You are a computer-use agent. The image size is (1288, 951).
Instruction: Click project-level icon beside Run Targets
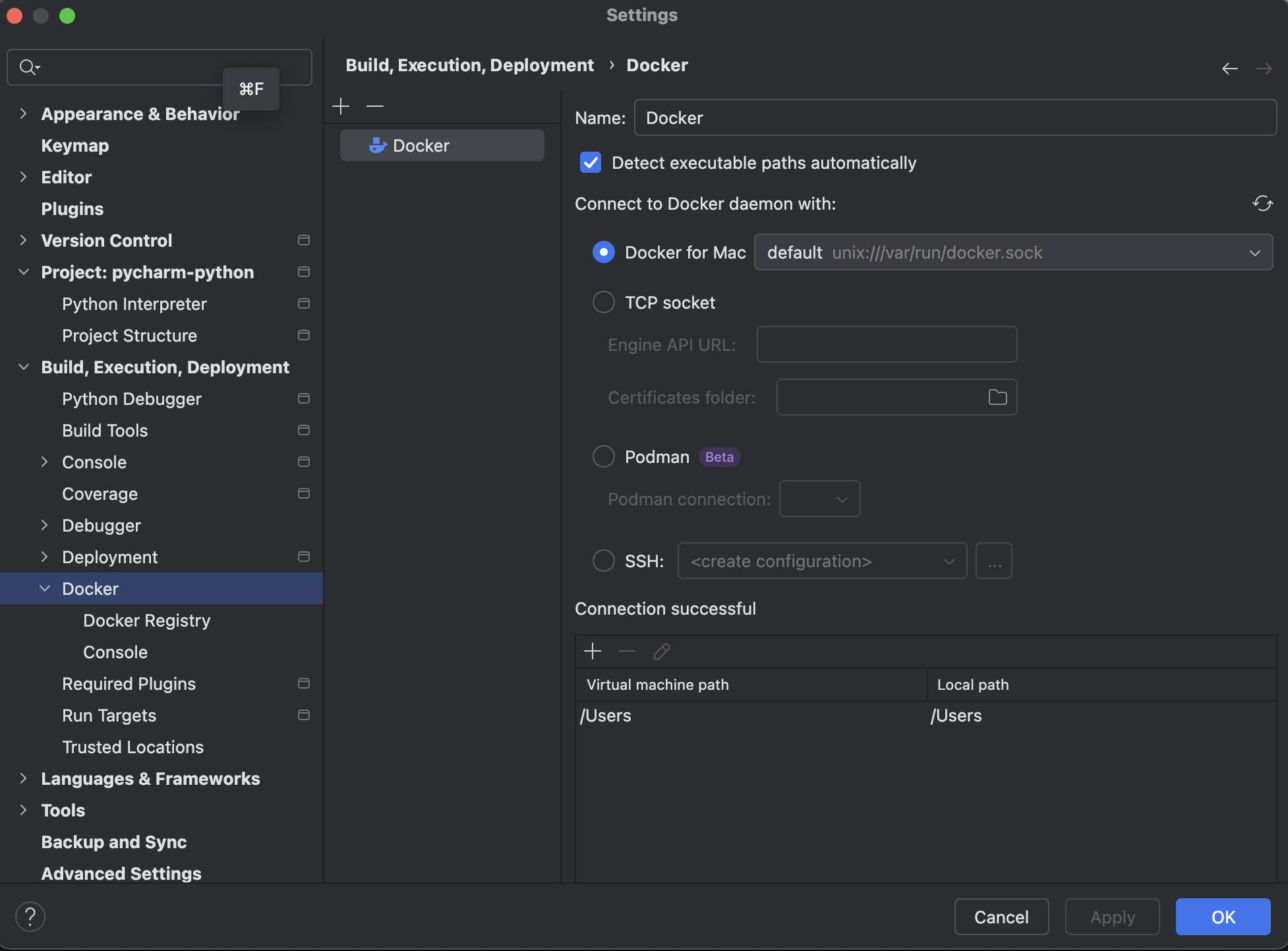[304, 715]
